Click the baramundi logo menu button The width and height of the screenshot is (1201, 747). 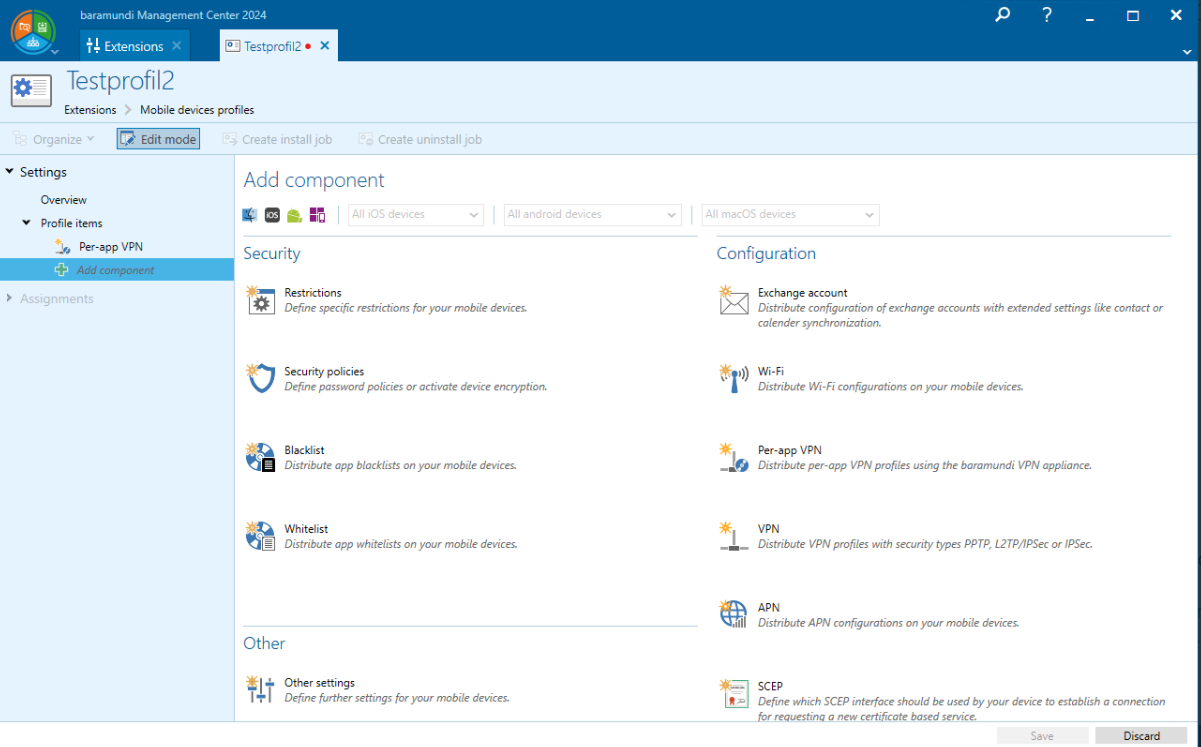point(34,33)
